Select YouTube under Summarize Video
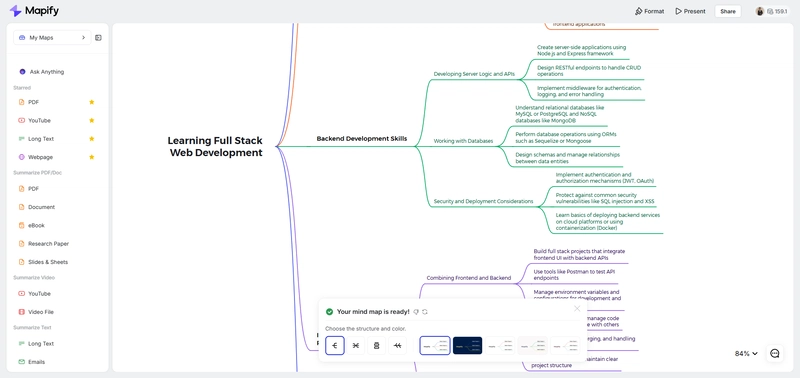 pos(39,294)
